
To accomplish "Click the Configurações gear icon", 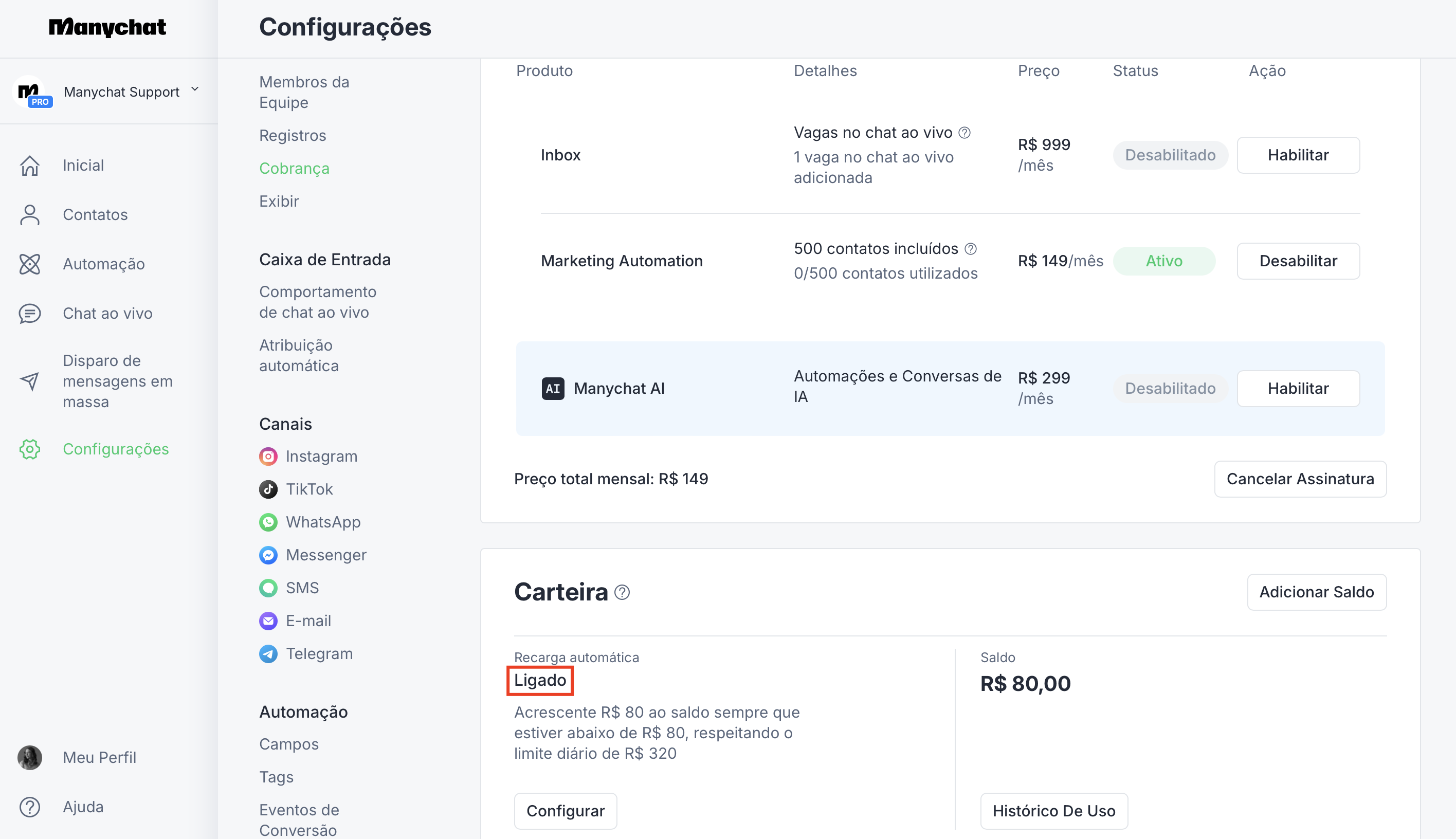I will [x=30, y=449].
